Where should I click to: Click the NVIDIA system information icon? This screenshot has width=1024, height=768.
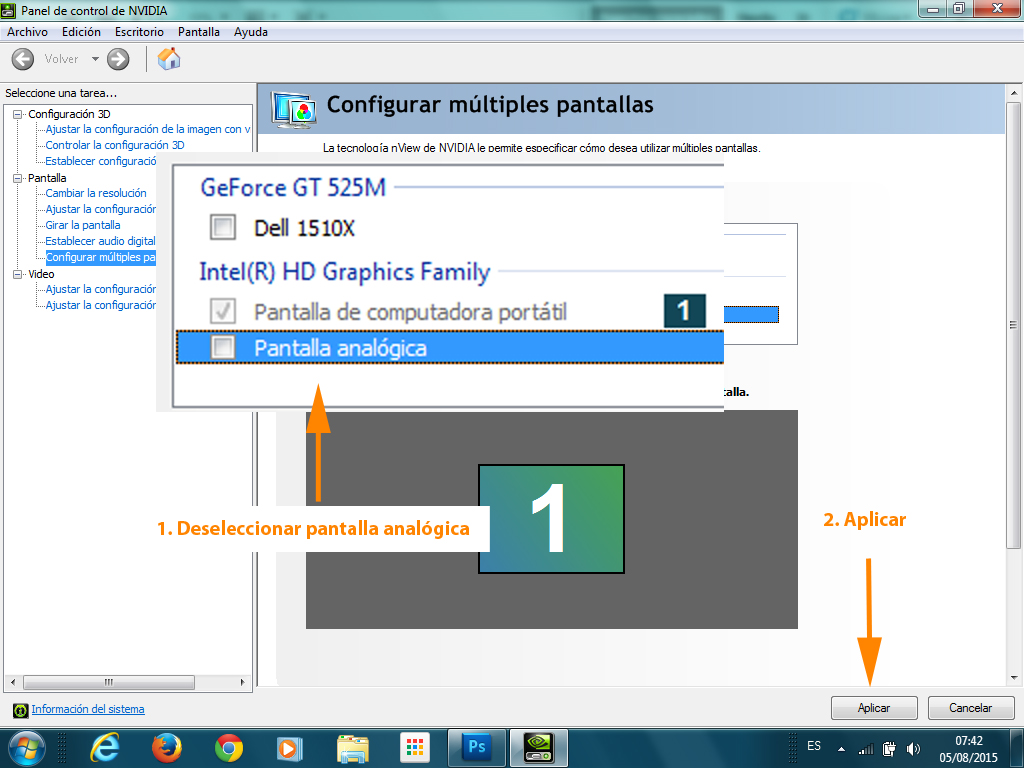click(20, 710)
